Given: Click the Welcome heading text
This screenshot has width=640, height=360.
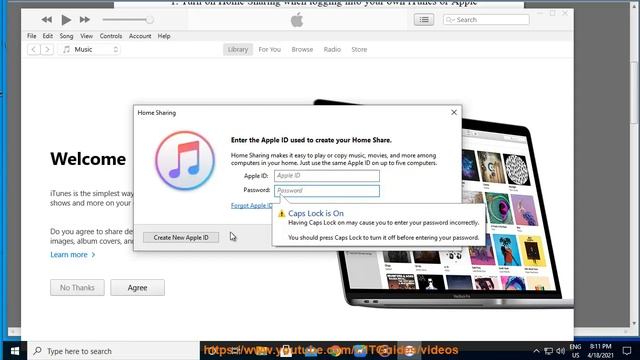Looking at the screenshot, I should point(88,159).
